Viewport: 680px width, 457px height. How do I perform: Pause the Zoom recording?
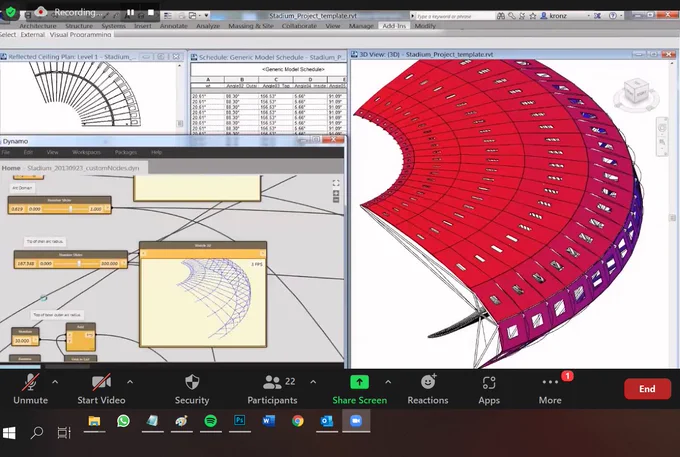(130, 13)
